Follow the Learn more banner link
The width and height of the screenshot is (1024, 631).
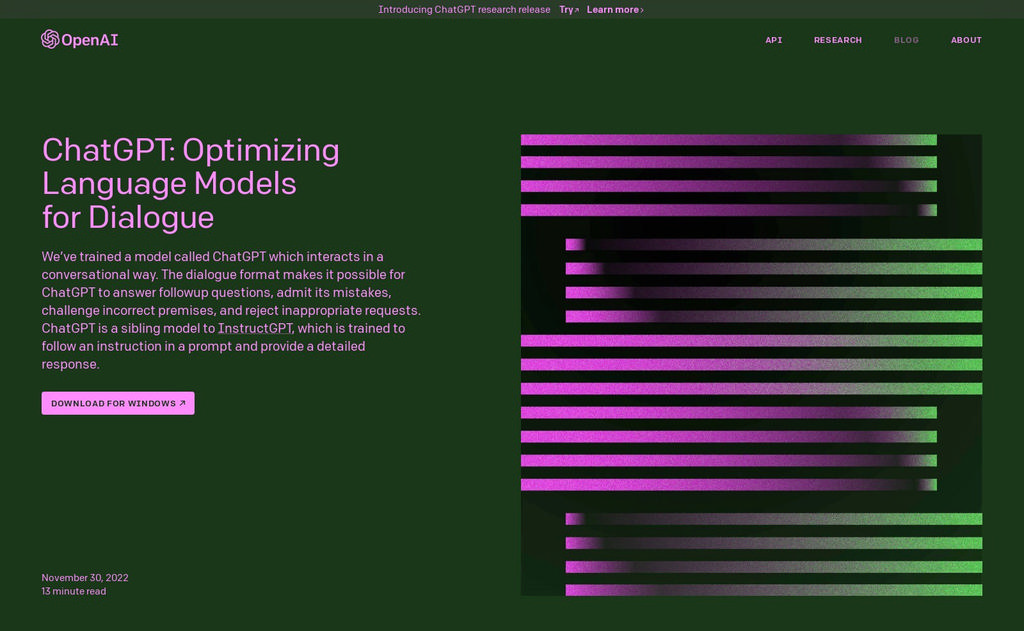click(615, 10)
